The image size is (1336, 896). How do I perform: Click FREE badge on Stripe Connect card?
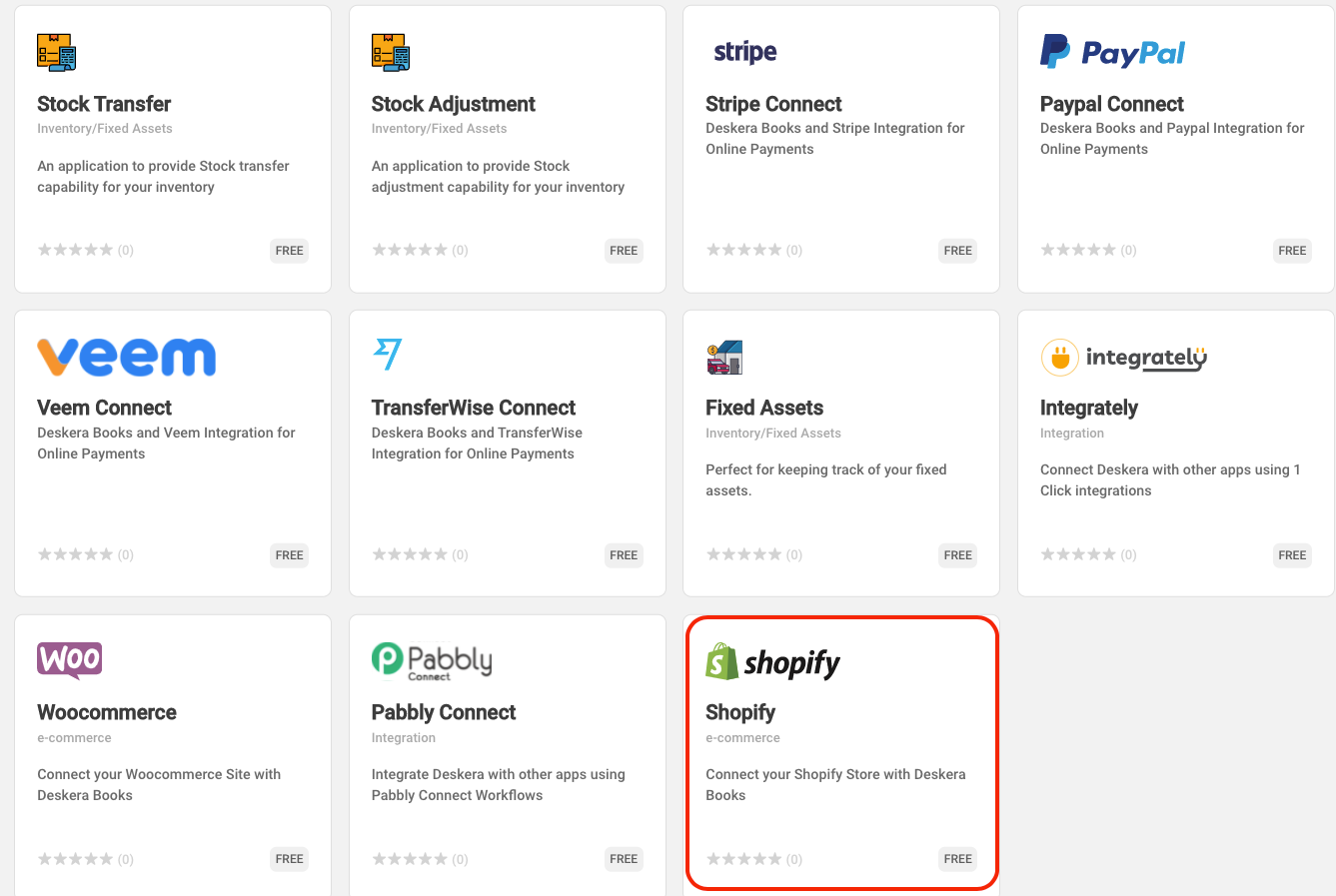[957, 251]
